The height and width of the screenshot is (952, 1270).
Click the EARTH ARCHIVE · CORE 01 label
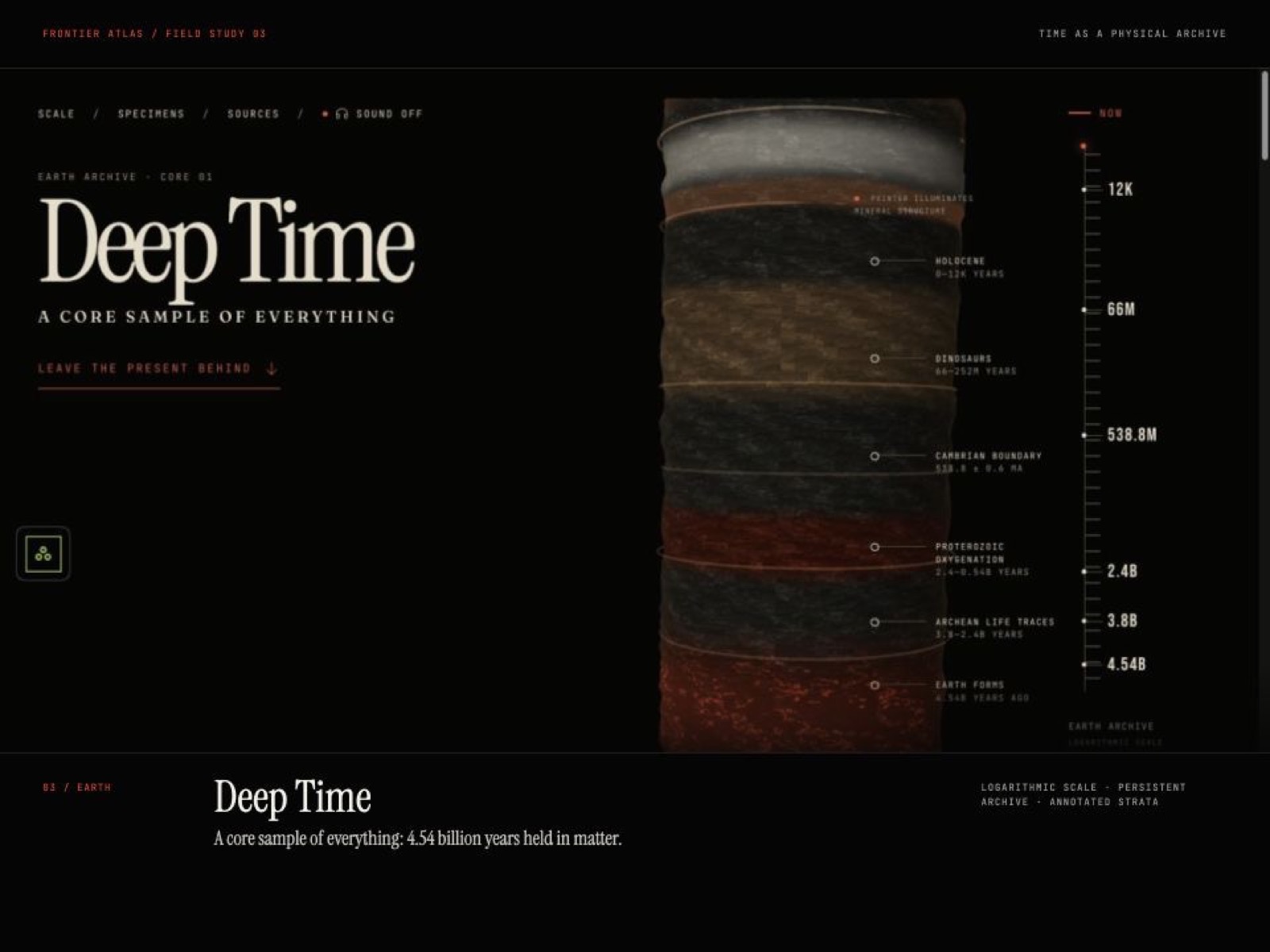(x=125, y=177)
